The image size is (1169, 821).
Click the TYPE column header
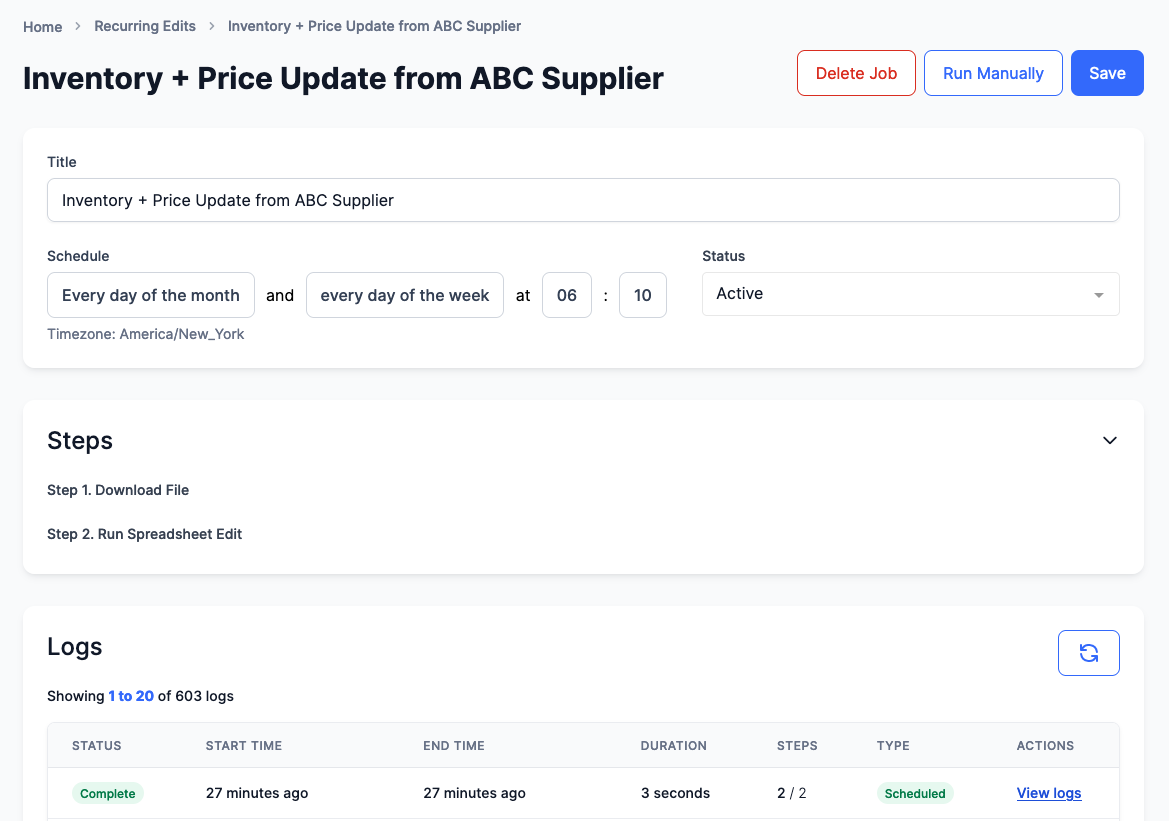pos(893,746)
